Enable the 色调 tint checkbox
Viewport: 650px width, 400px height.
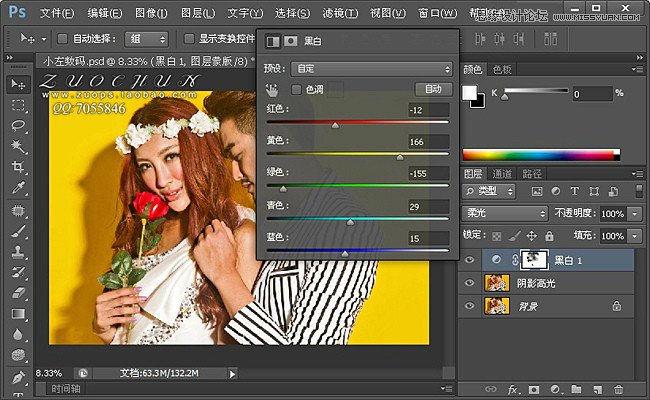[296, 90]
